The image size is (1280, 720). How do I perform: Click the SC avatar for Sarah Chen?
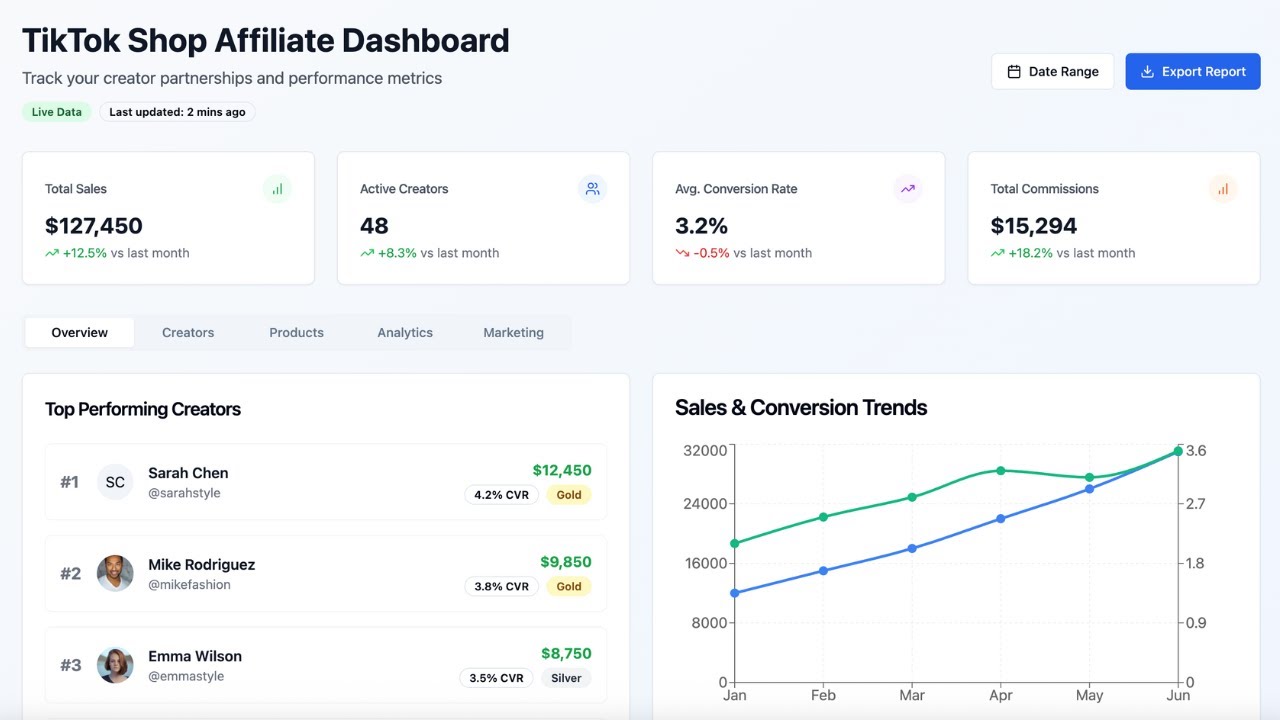pyautogui.click(x=115, y=482)
